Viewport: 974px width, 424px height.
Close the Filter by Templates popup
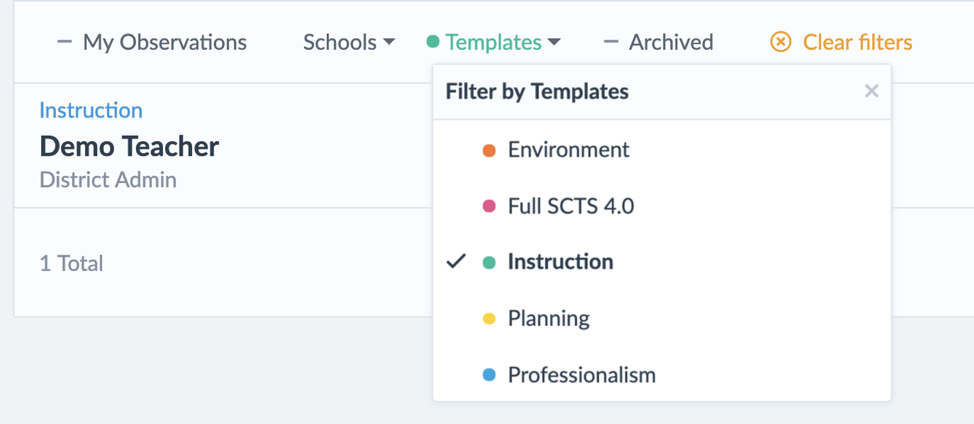click(871, 91)
